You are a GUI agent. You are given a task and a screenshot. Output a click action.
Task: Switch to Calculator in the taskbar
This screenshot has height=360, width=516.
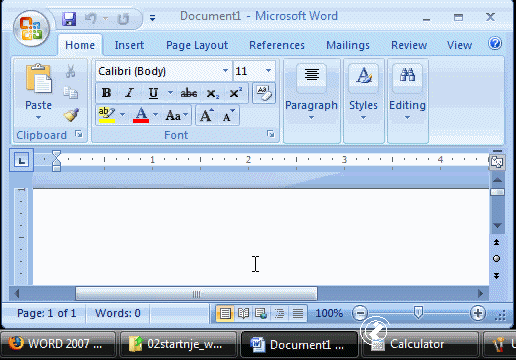(419, 344)
